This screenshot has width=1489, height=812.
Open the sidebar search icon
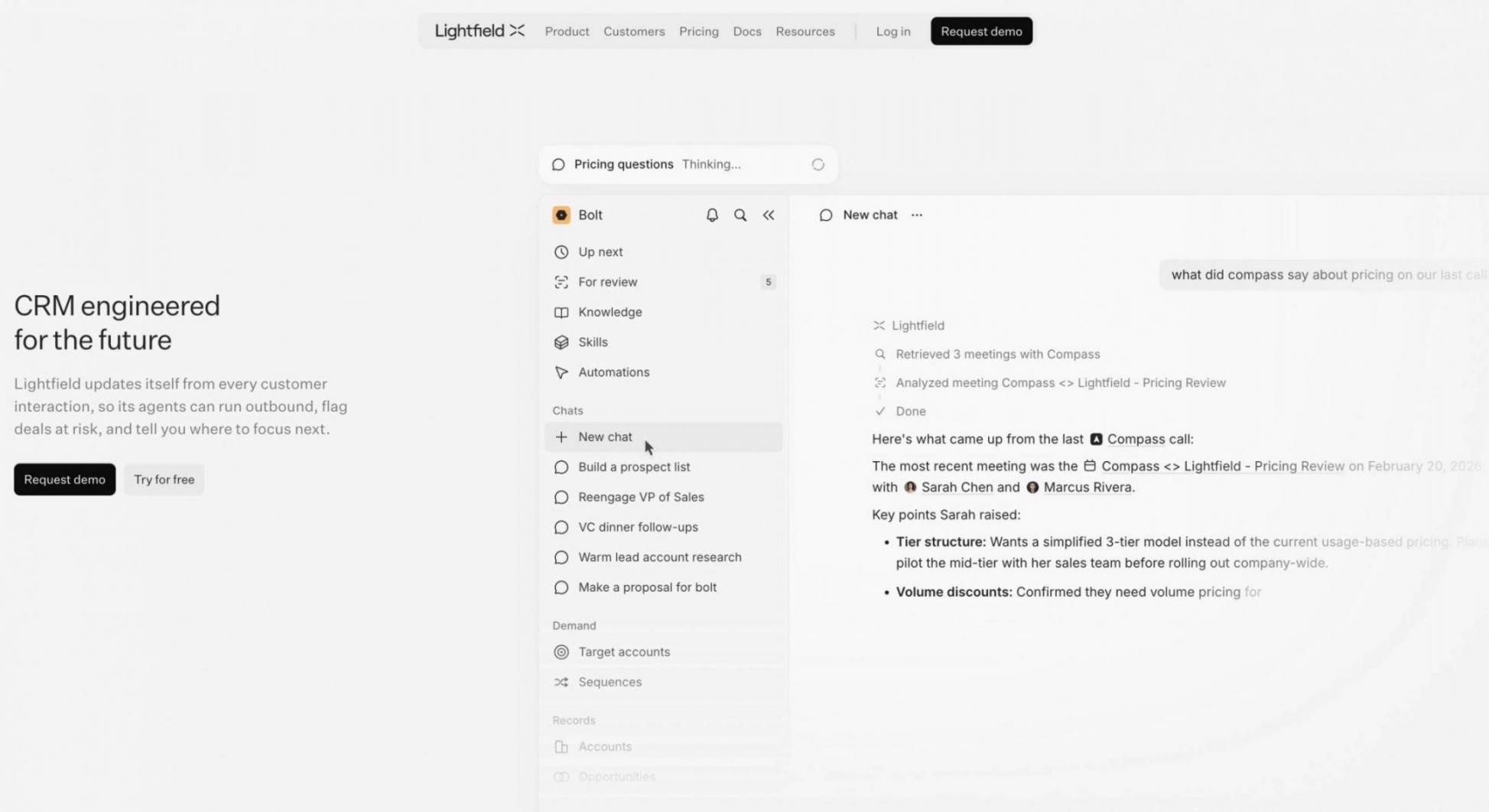[740, 215]
